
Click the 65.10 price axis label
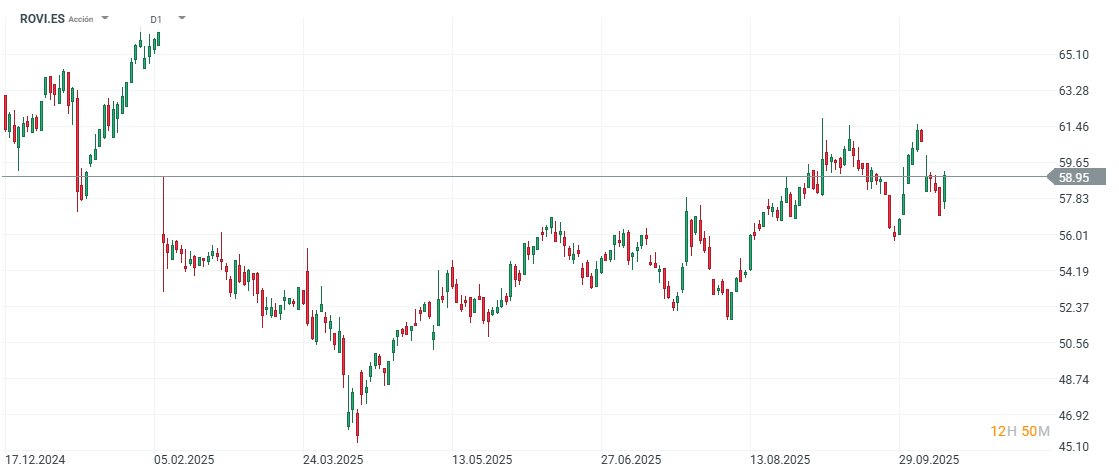click(1073, 55)
